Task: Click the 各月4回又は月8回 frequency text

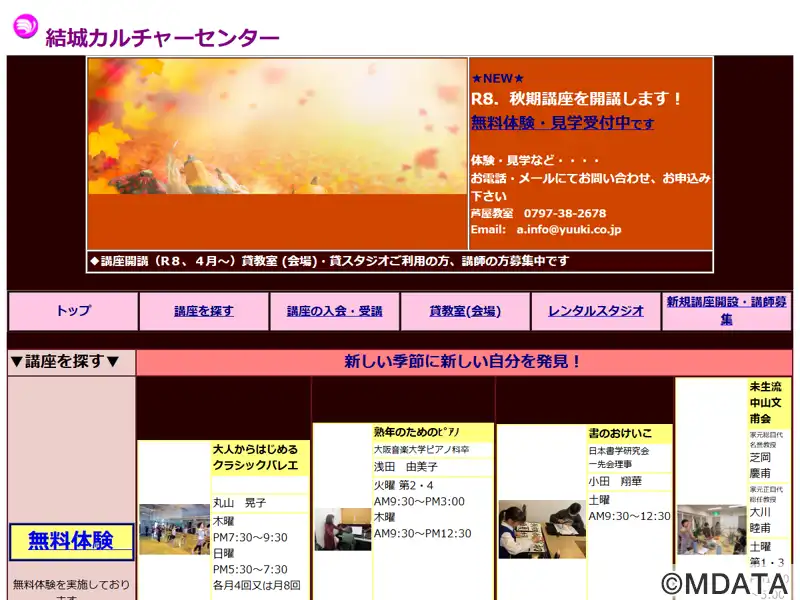Action: point(257,585)
